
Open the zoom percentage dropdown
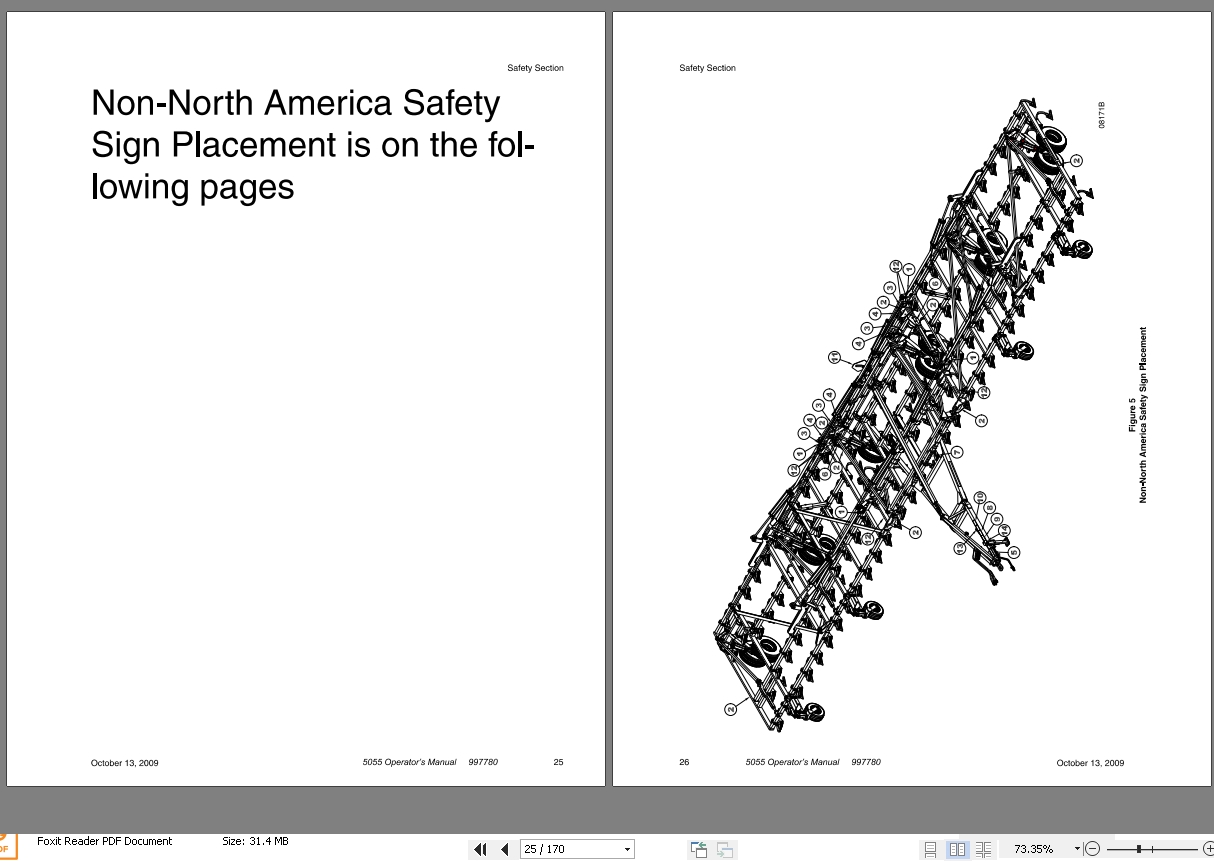point(1077,849)
